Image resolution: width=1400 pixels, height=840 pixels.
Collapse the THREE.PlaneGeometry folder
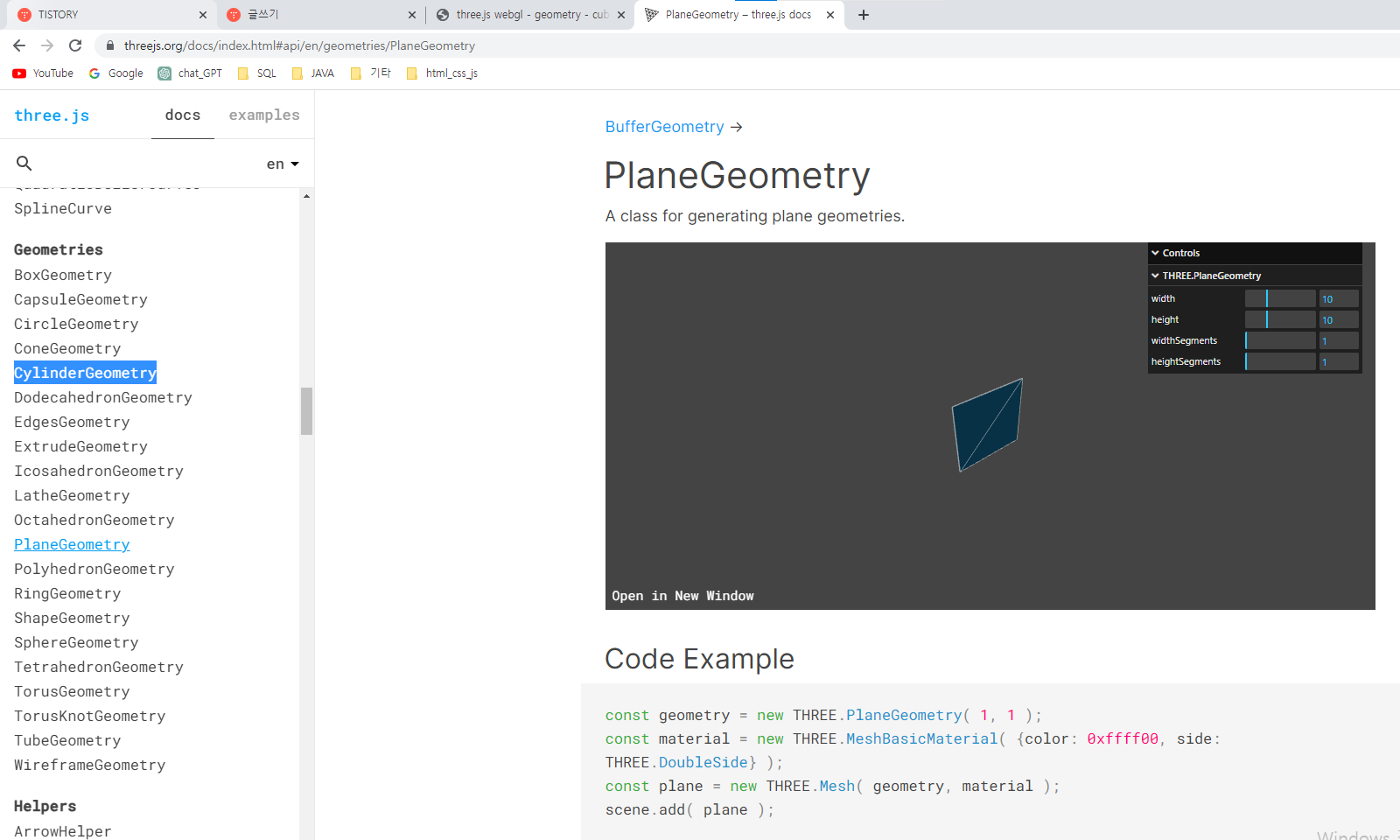pos(1255,276)
